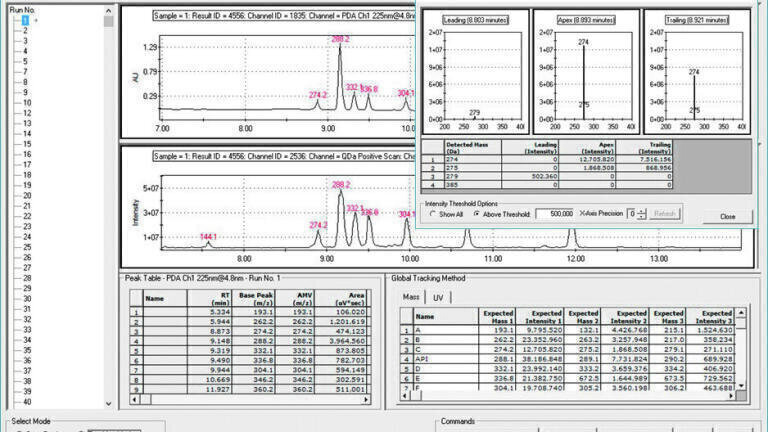The width and height of the screenshot is (768, 432).
Task: Select the API row in Global Tracking Method
Action: point(568,359)
